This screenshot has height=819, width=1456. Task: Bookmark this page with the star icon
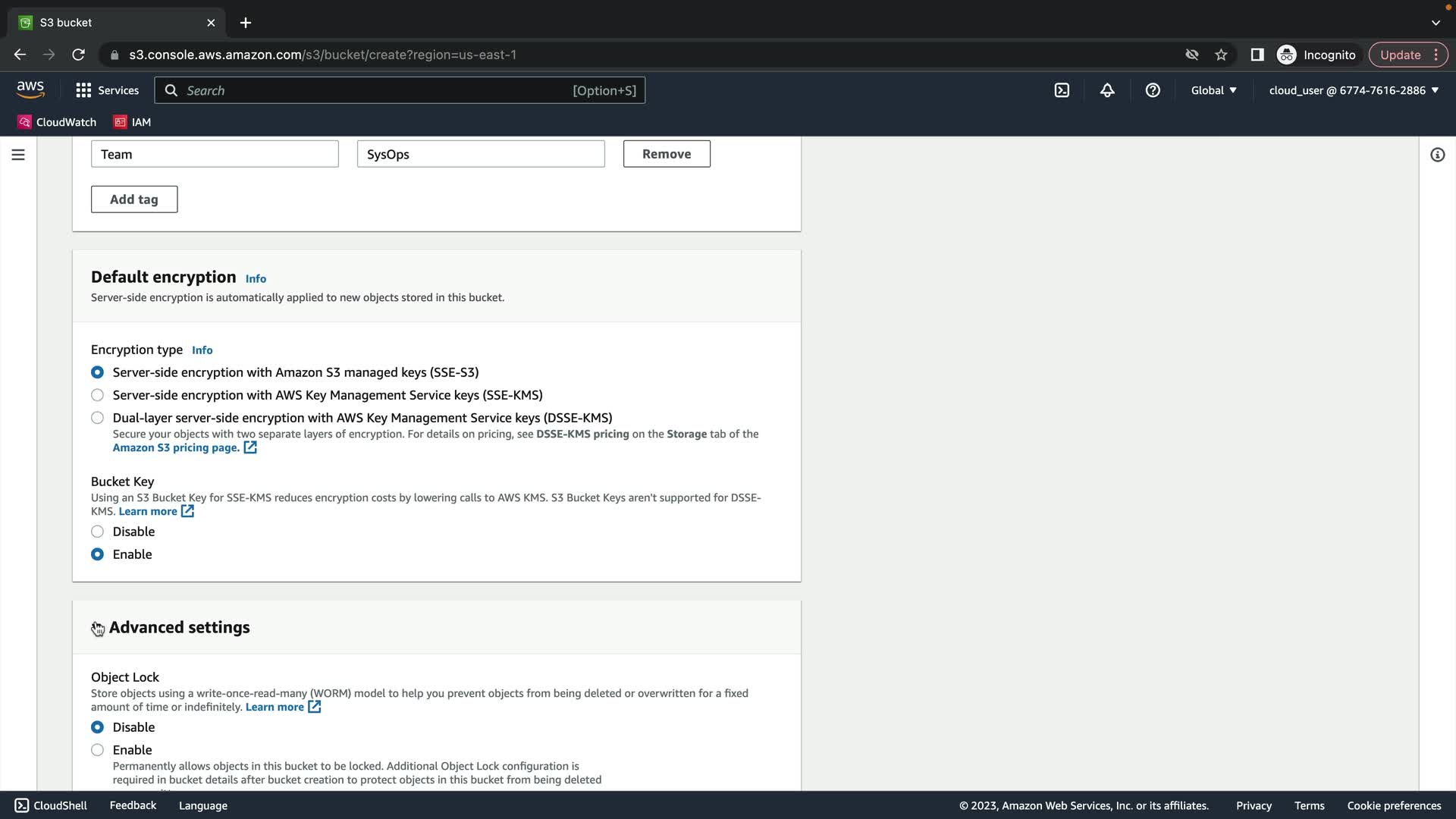point(1221,55)
